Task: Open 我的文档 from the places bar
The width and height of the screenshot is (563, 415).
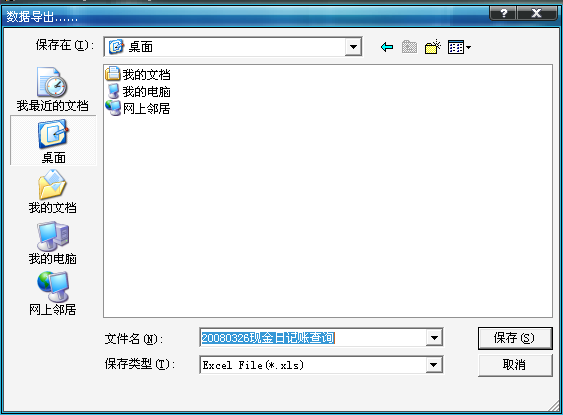Action: pos(52,191)
